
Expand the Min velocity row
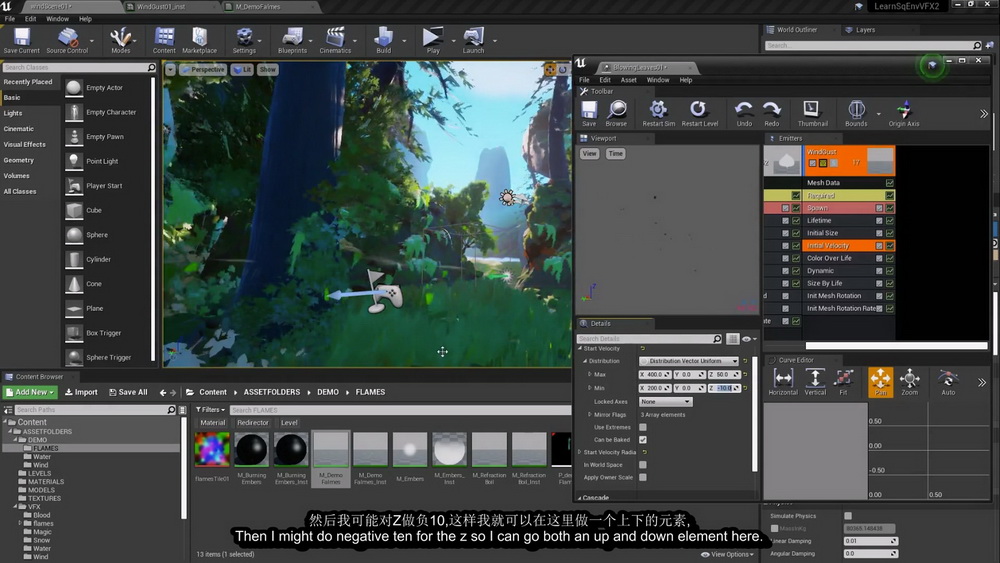(x=589, y=388)
